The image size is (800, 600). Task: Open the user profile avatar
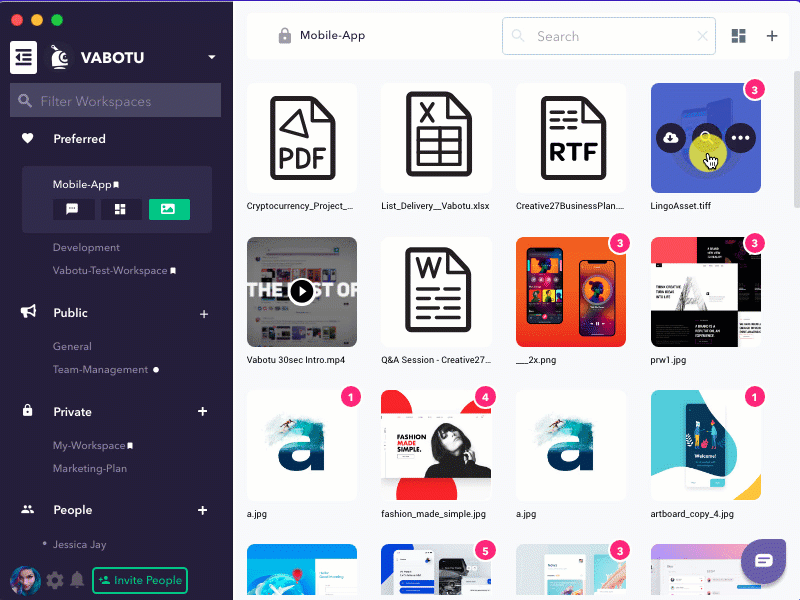[x=25, y=580]
